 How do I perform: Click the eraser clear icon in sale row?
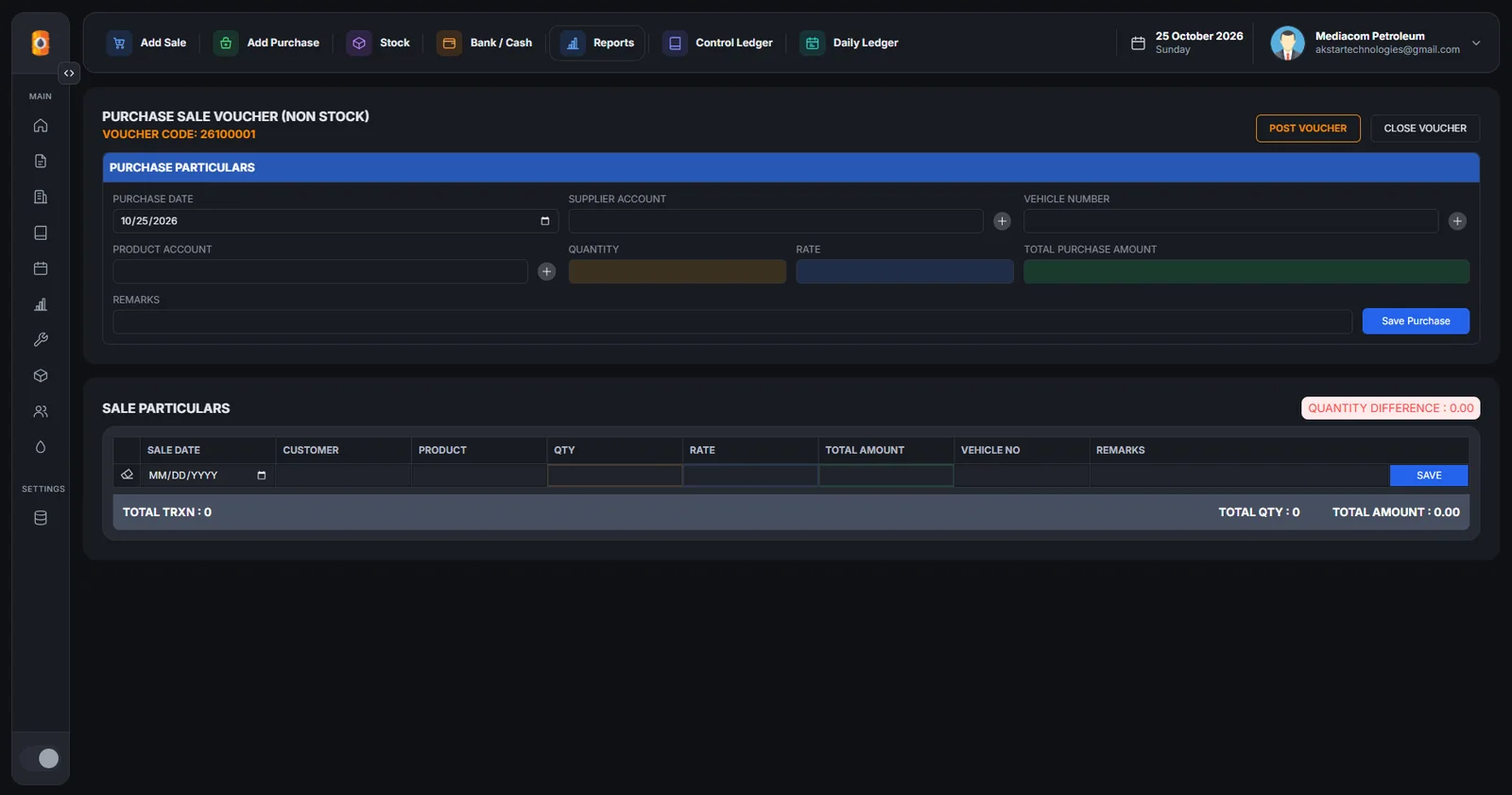tap(127, 475)
